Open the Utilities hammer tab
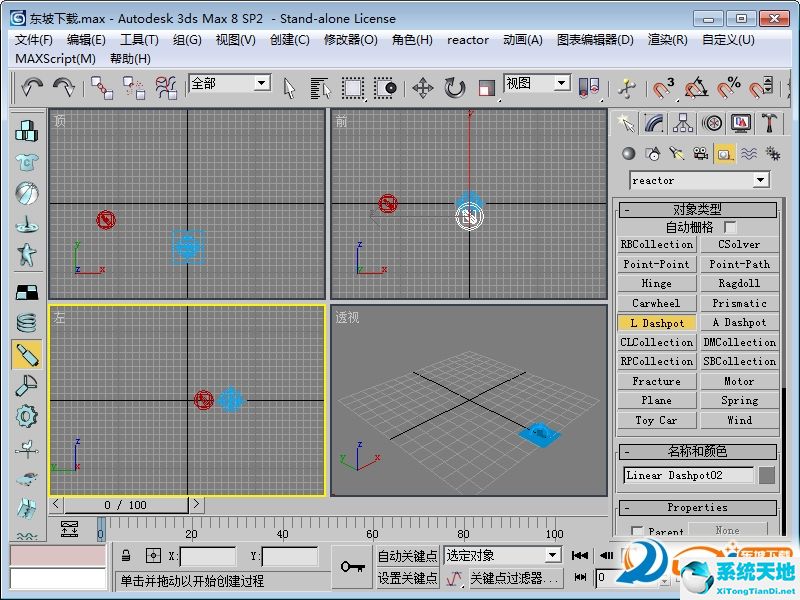Screen dimensions: 800x600 pyautogui.click(x=769, y=123)
